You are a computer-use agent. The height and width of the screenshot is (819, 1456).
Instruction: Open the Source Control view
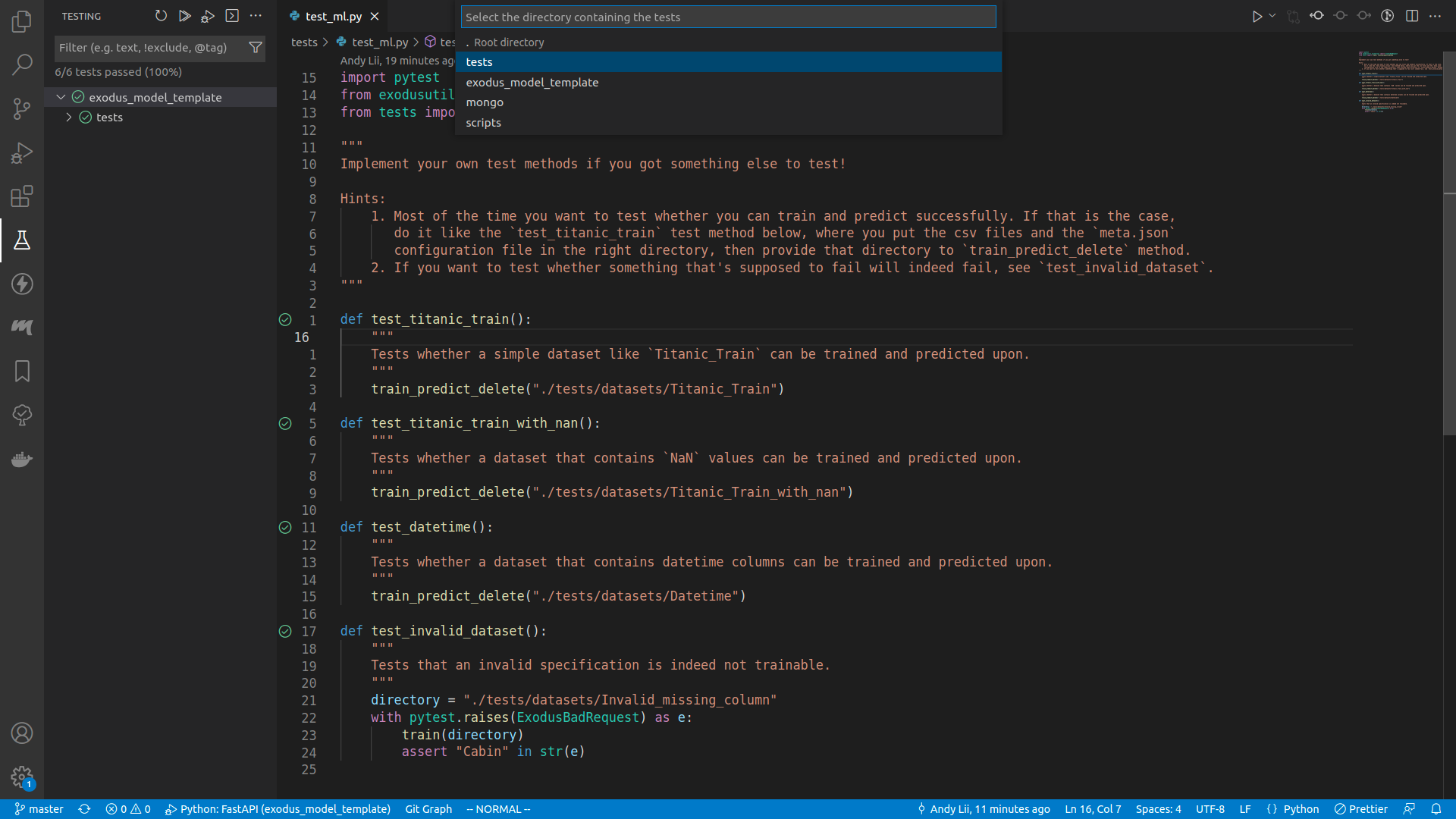click(x=22, y=108)
